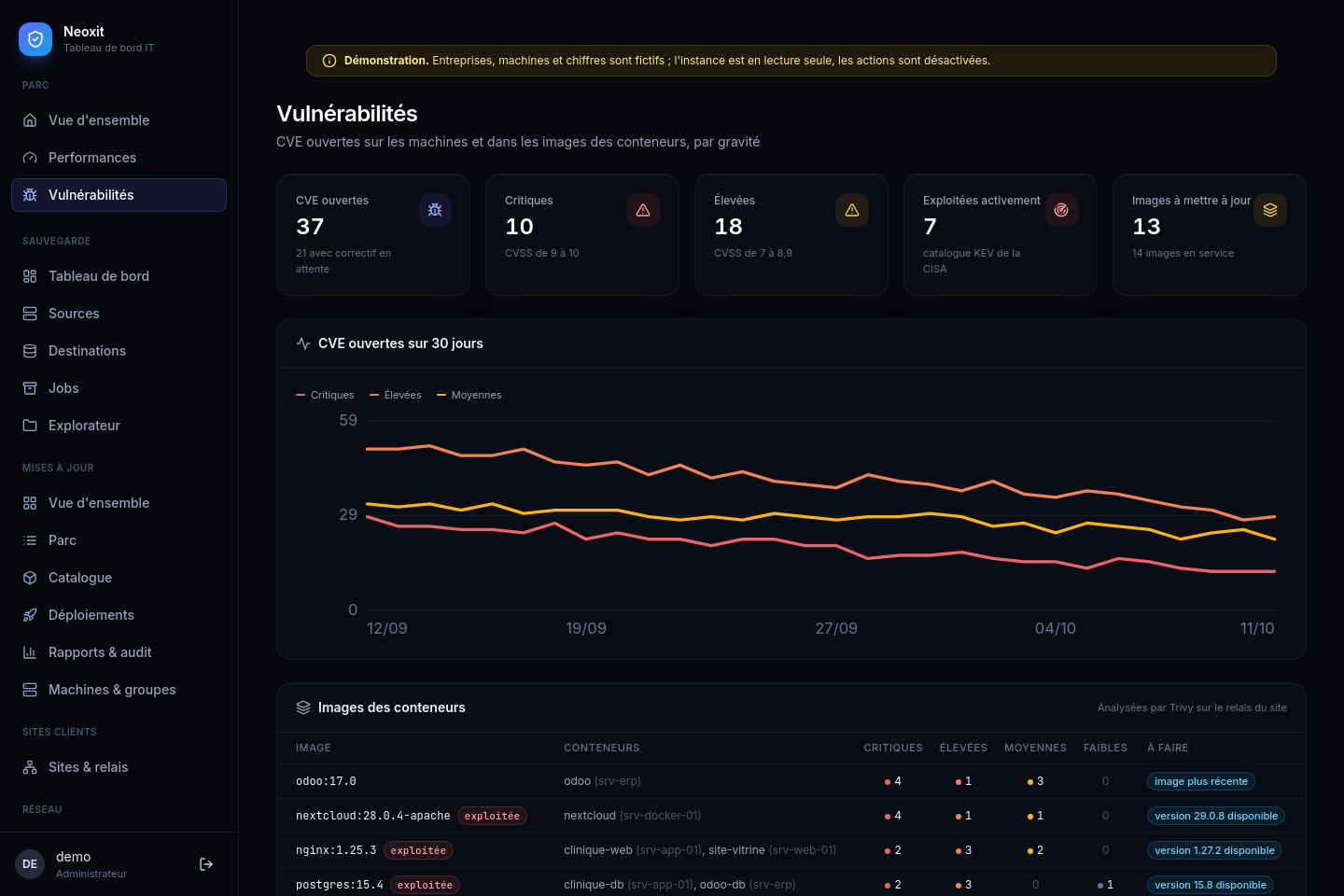Click the odoo:17.0 image name
The width and height of the screenshot is (1344, 896).
tap(326, 781)
